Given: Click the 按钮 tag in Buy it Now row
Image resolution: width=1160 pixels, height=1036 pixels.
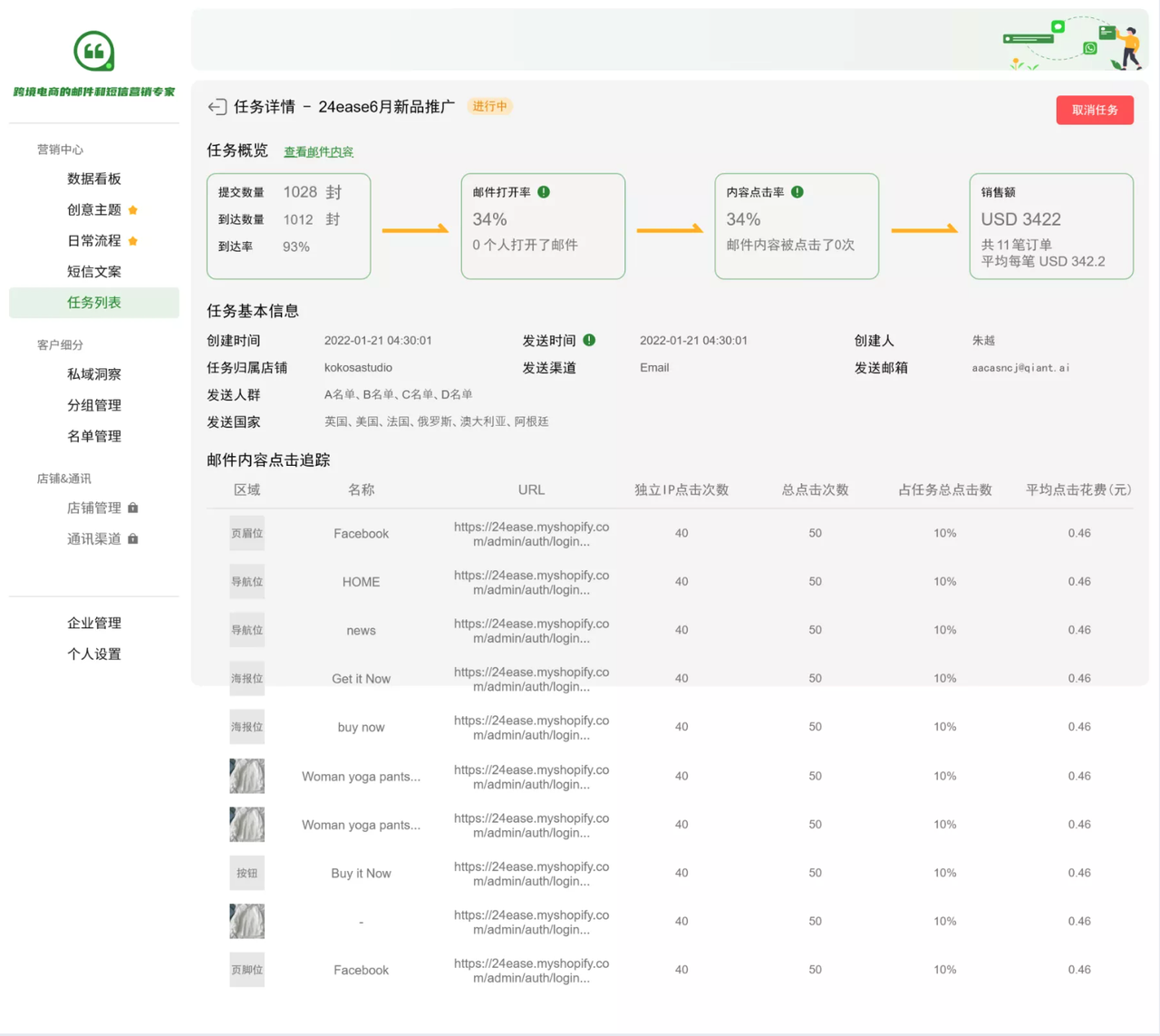Looking at the screenshot, I should click(247, 873).
